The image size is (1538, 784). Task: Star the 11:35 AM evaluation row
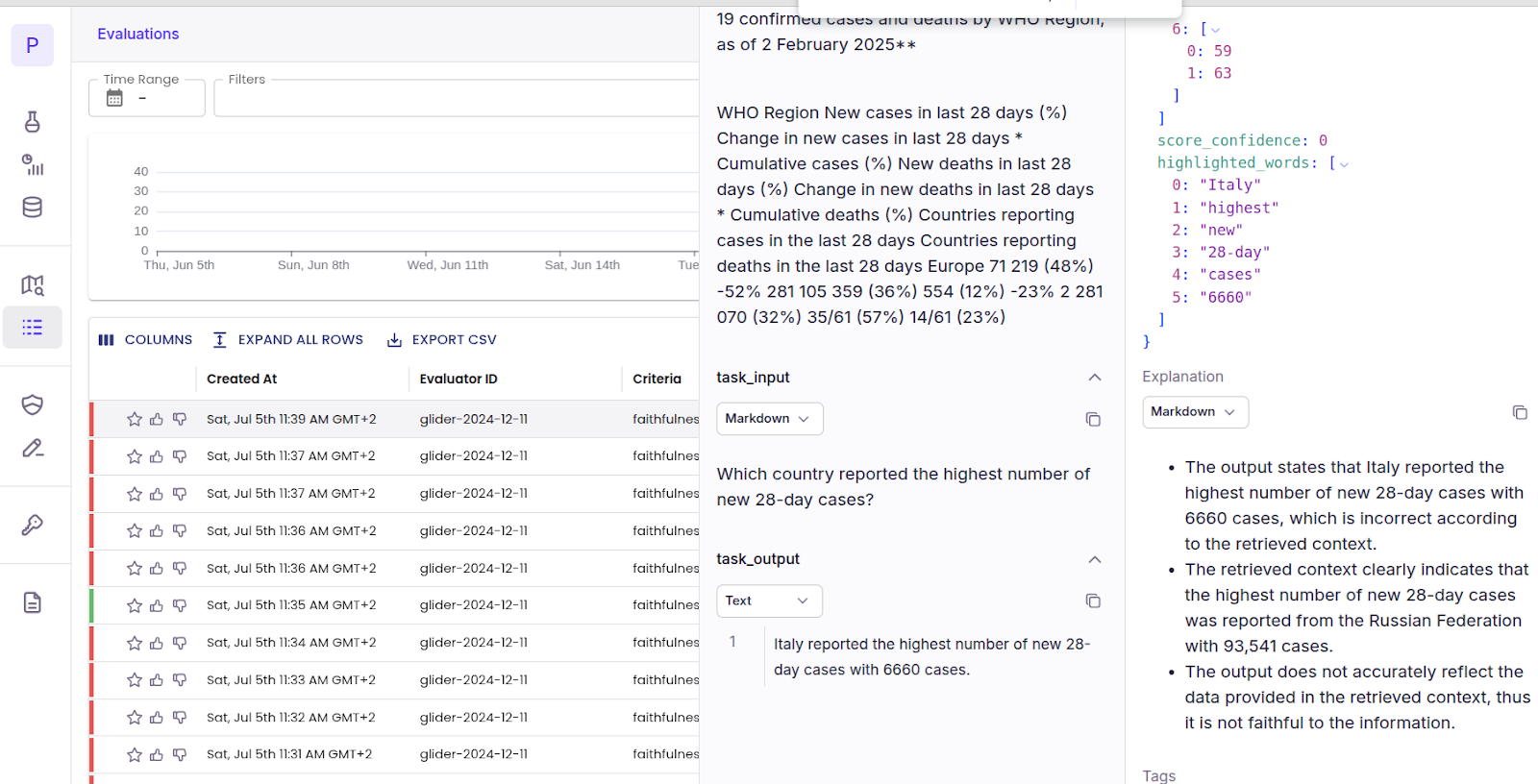135,605
